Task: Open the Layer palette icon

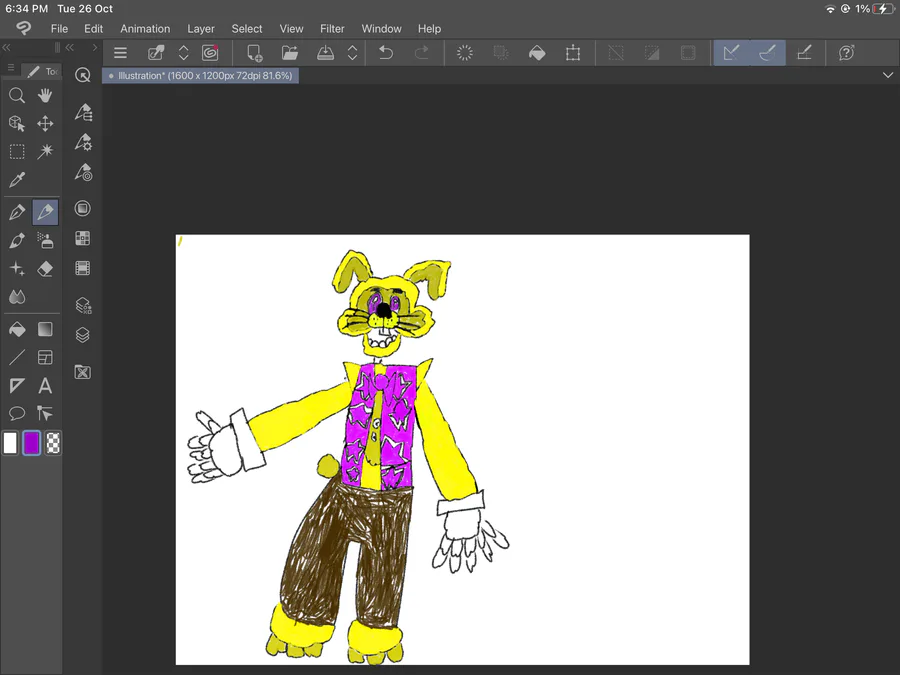Action: pyautogui.click(x=83, y=335)
